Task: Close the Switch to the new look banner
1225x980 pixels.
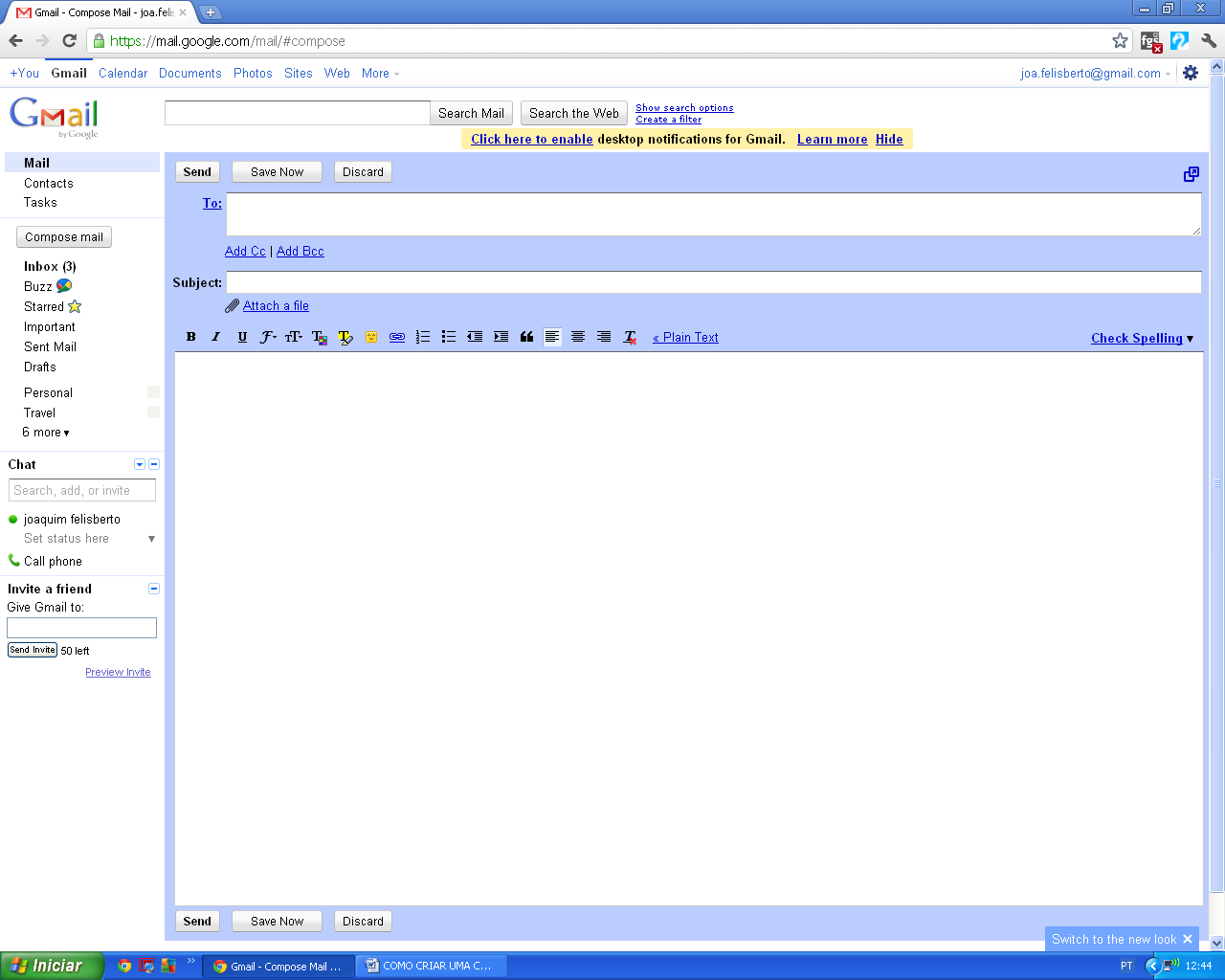Action: click(1188, 939)
